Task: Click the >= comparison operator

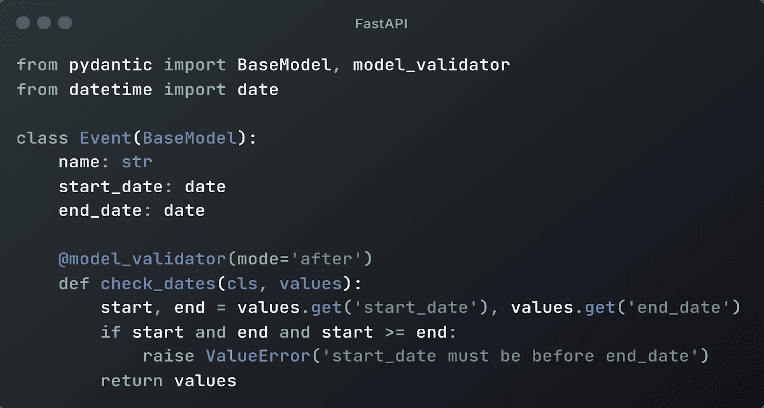Action: click(395, 332)
